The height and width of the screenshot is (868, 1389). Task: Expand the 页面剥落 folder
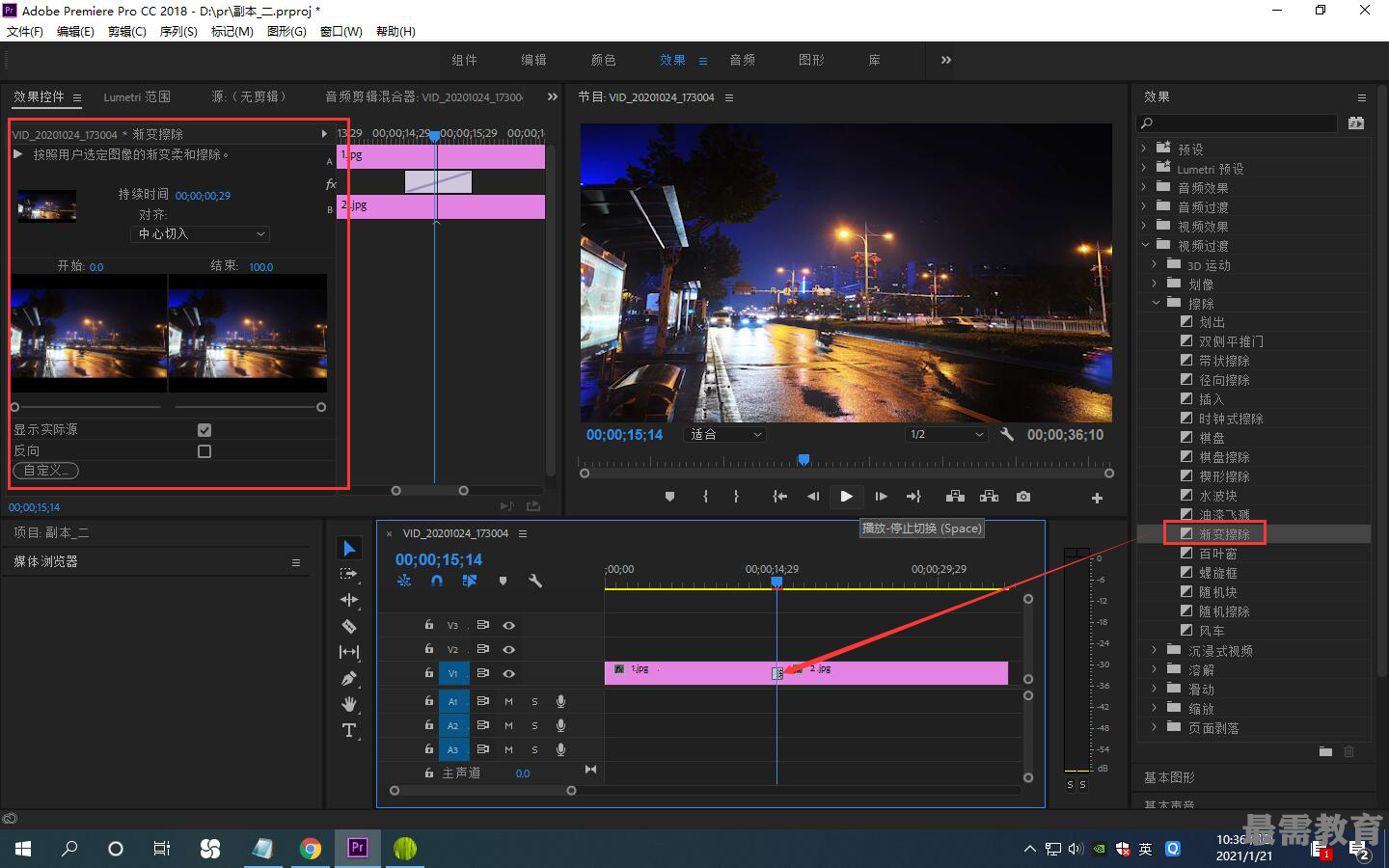(x=1155, y=727)
